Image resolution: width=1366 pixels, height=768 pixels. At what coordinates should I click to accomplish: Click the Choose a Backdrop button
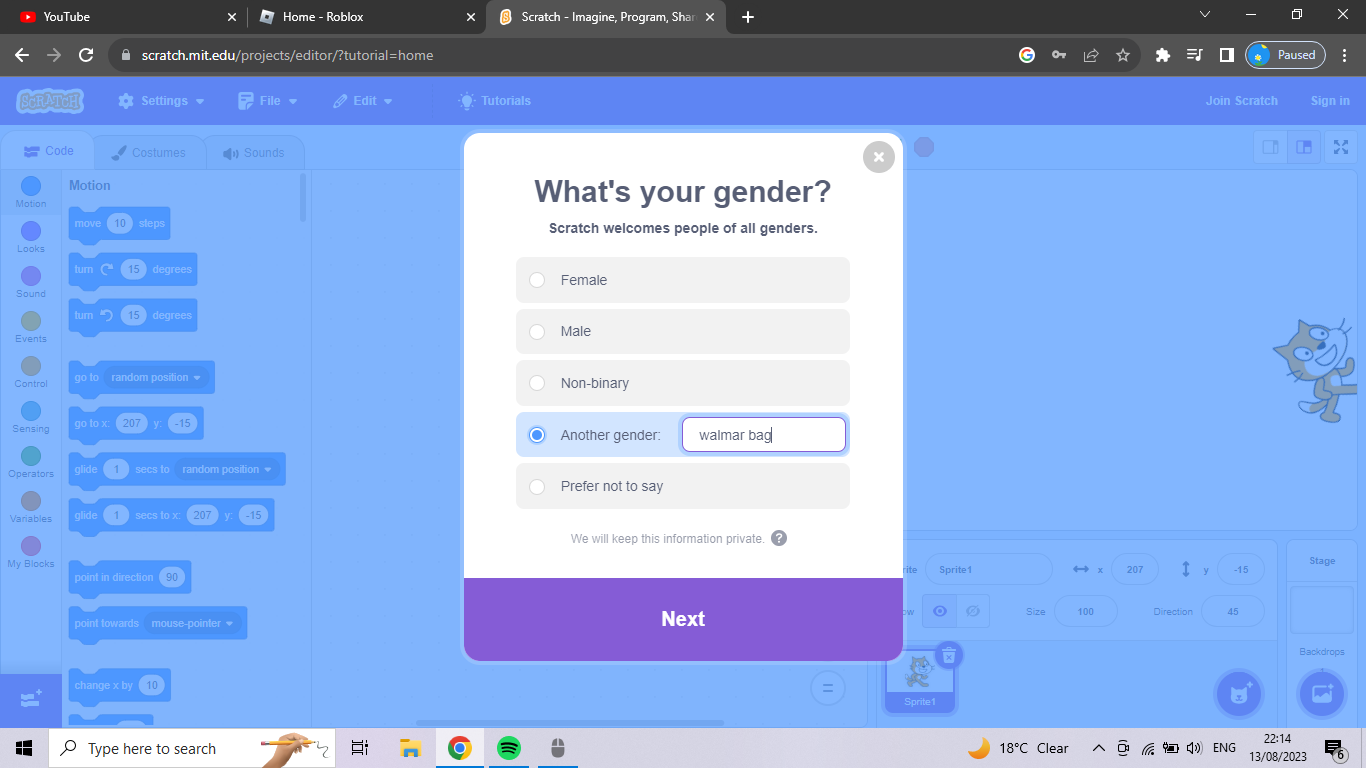pyautogui.click(x=1322, y=693)
